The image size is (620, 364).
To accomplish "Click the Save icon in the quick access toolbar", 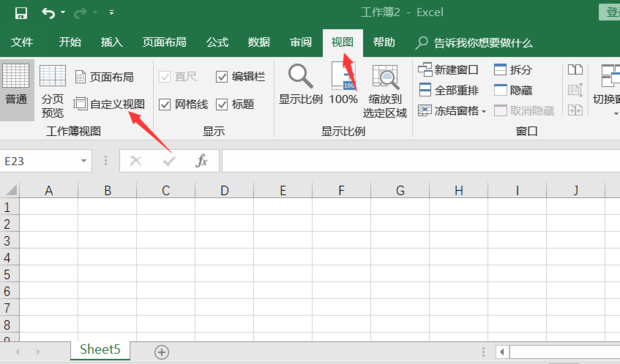I will pyautogui.click(x=21, y=13).
